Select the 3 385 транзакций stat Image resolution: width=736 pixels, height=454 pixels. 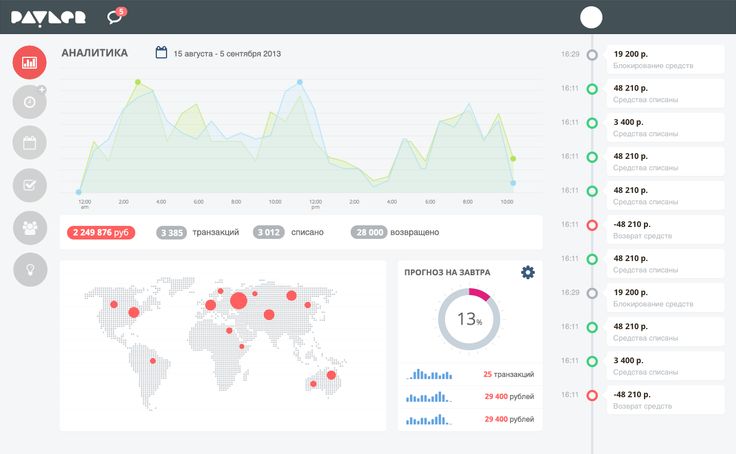click(198, 233)
